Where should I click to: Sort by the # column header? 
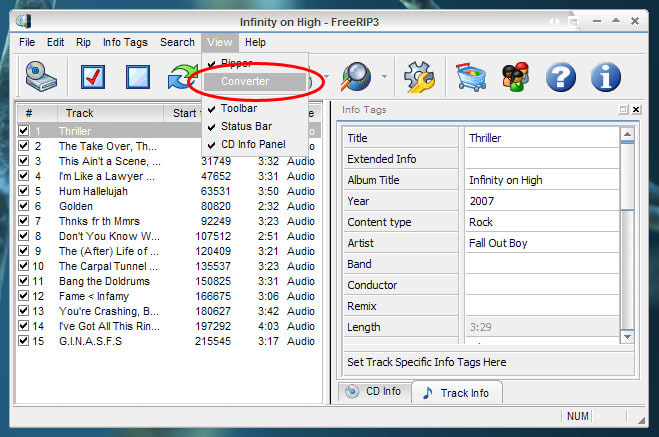pyautogui.click(x=37, y=113)
